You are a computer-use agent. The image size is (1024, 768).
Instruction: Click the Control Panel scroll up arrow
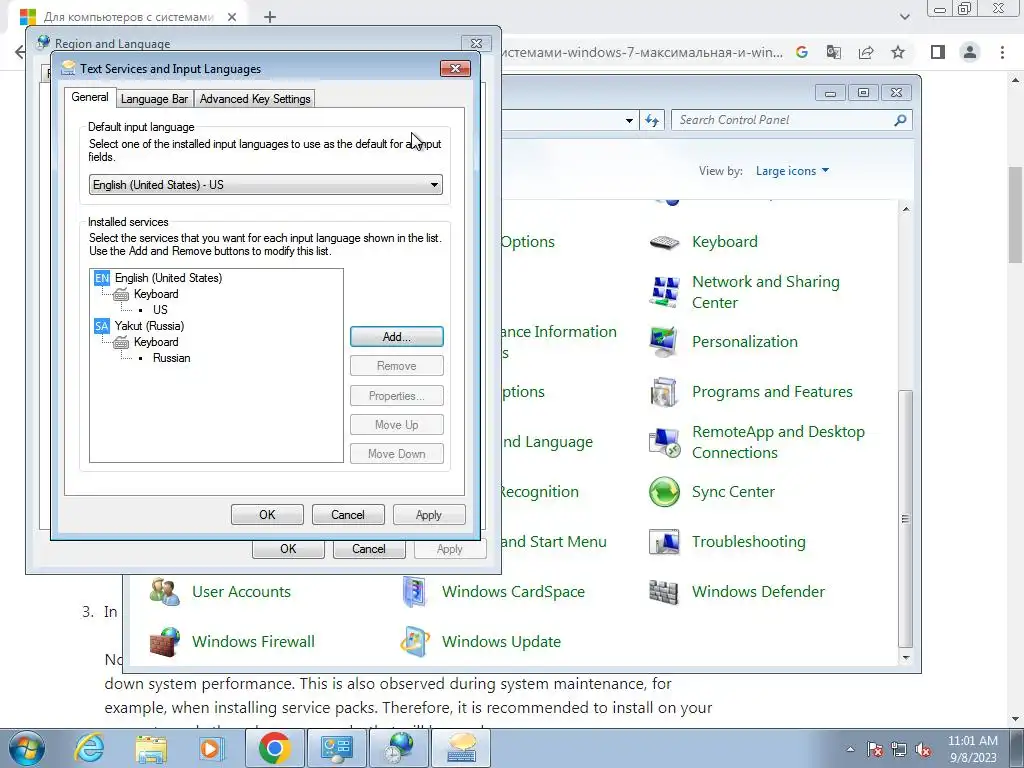(905, 209)
